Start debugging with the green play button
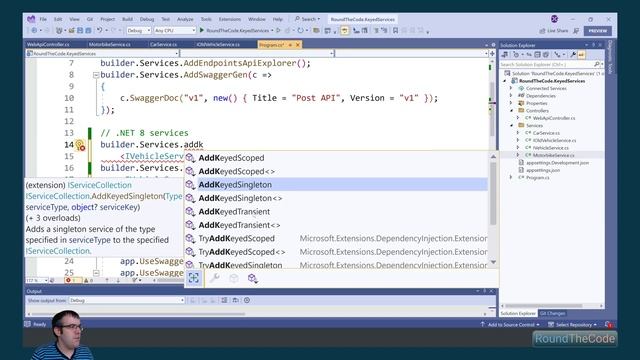This screenshot has width=640, height=360. (201, 30)
